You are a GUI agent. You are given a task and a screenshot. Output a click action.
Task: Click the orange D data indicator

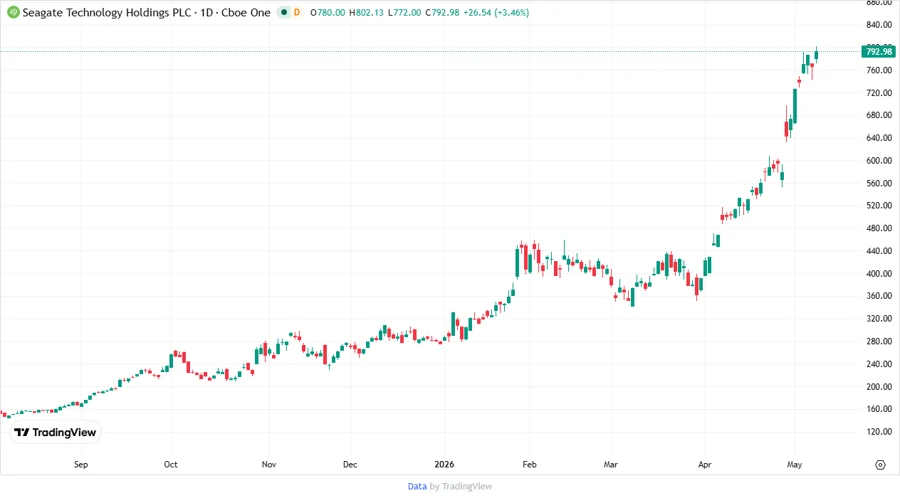(297, 13)
